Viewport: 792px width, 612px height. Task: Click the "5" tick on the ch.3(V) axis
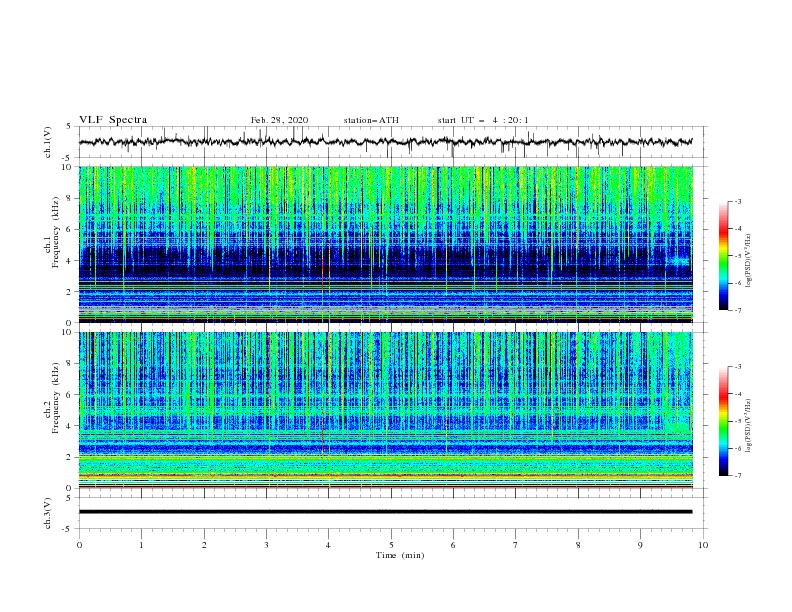coord(70,498)
